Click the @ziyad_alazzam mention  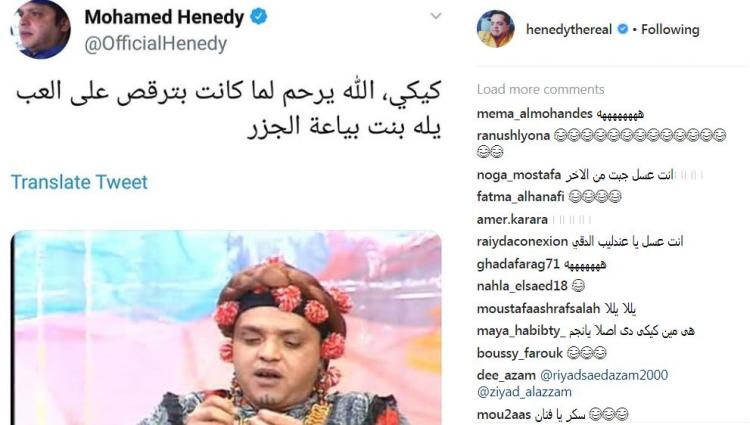[x=524, y=392]
